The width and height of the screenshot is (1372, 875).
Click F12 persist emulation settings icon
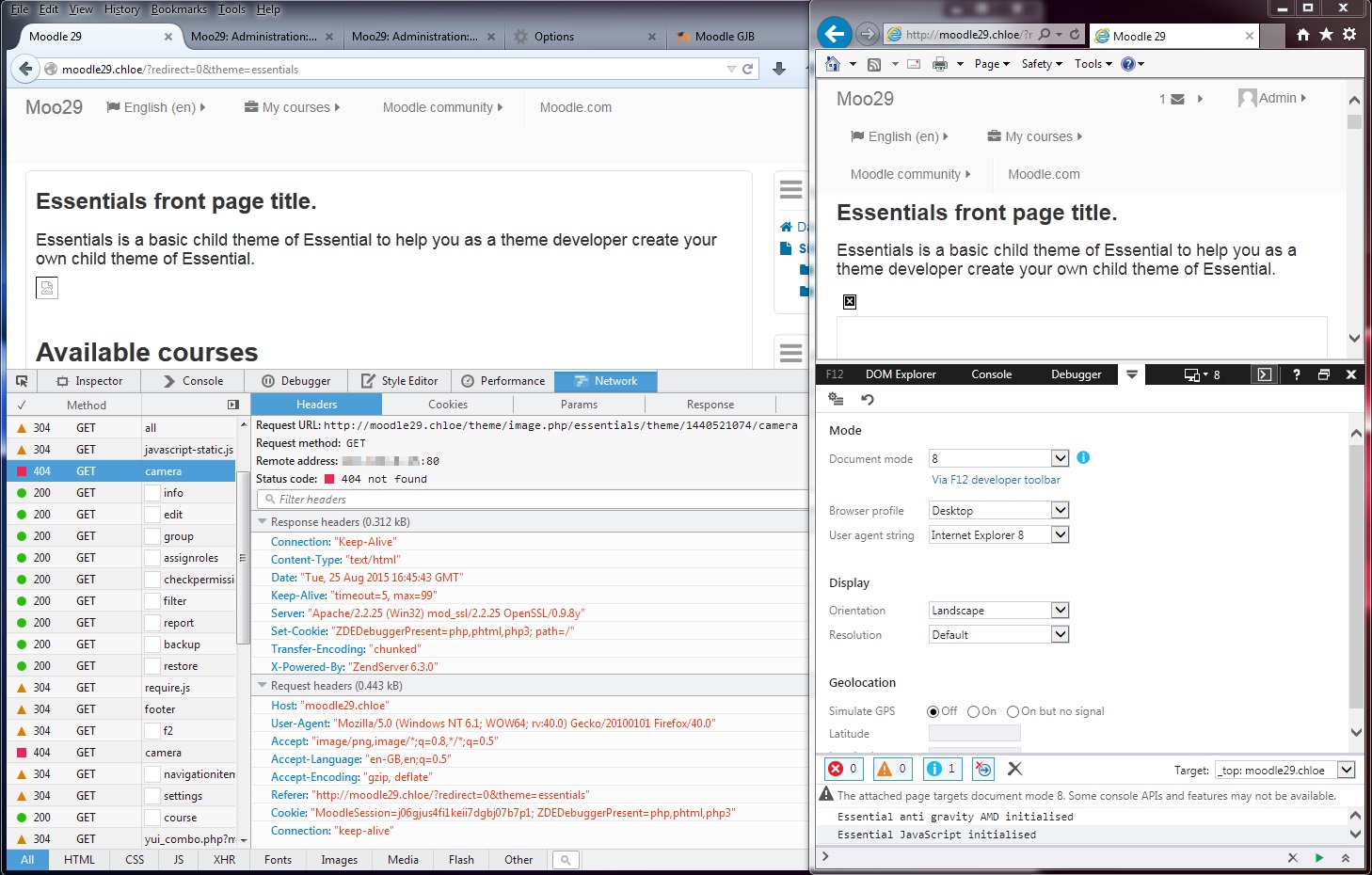pyautogui.click(x=836, y=400)
